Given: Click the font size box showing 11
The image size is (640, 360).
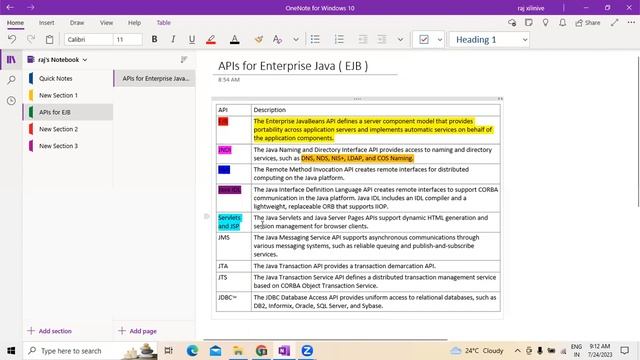Looking at the screenshot, I should pos(128,40).
